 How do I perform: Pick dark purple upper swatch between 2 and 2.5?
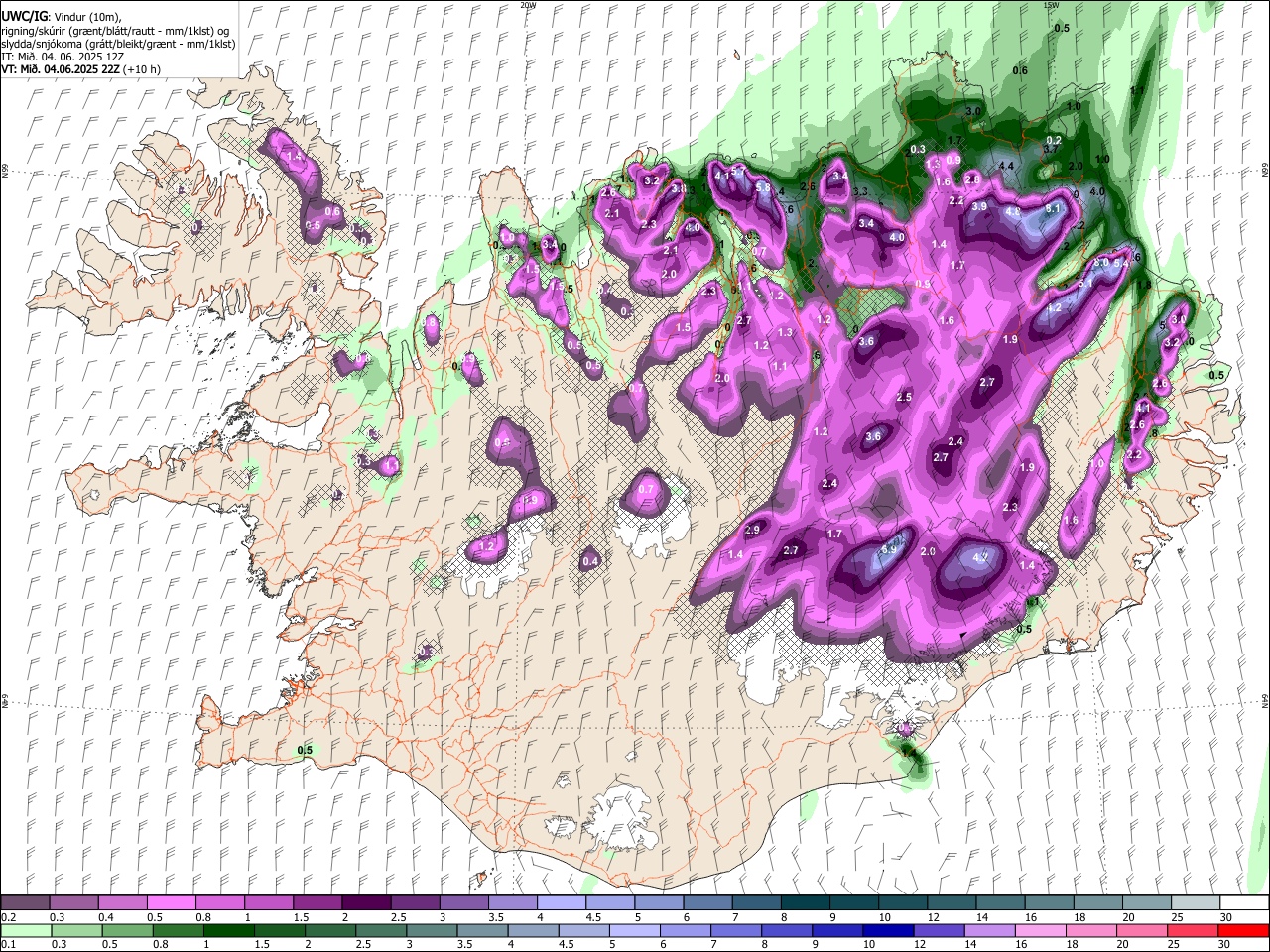point(366,902)
